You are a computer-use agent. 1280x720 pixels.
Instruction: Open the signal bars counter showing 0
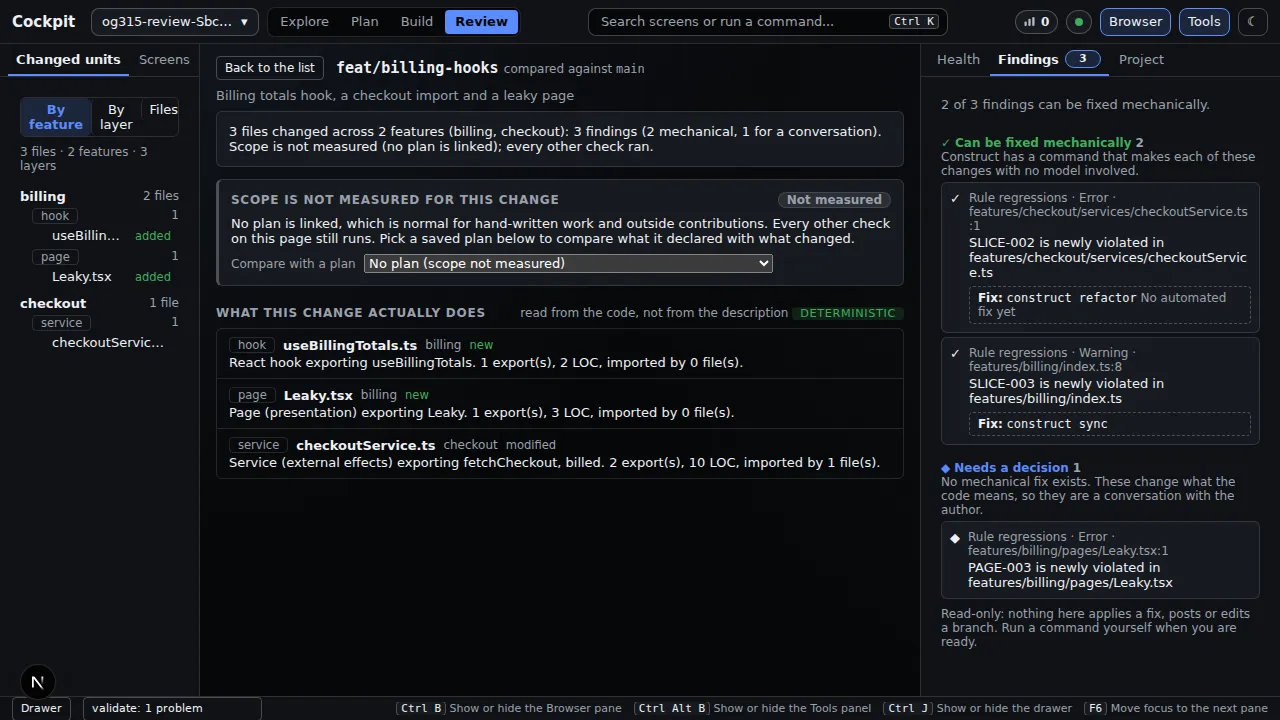pos(1037,21)
